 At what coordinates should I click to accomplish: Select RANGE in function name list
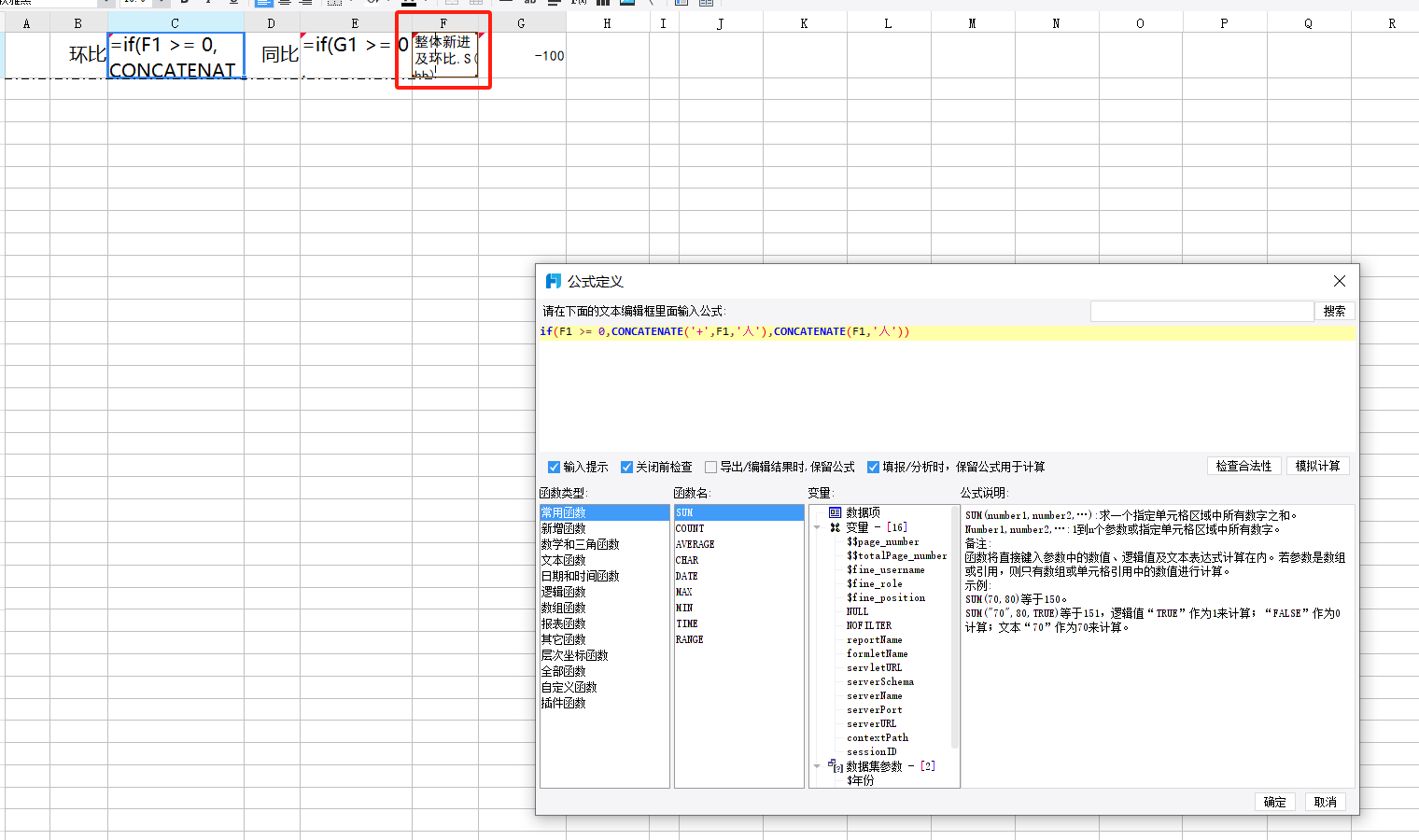click(690, 639)
